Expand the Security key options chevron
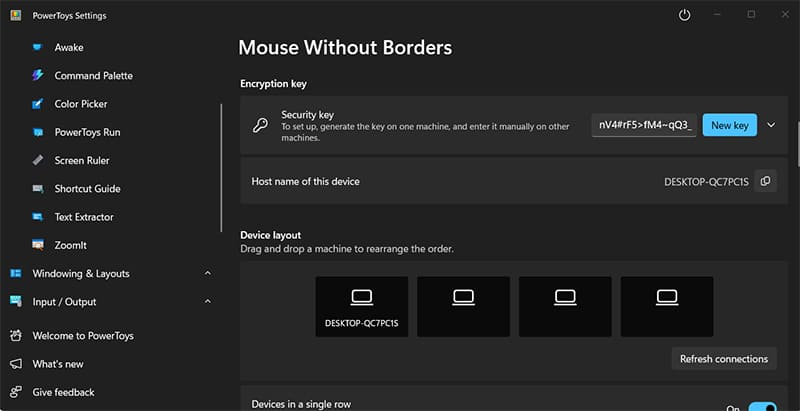This screenshot has width=800, height=411. (771, 126)
